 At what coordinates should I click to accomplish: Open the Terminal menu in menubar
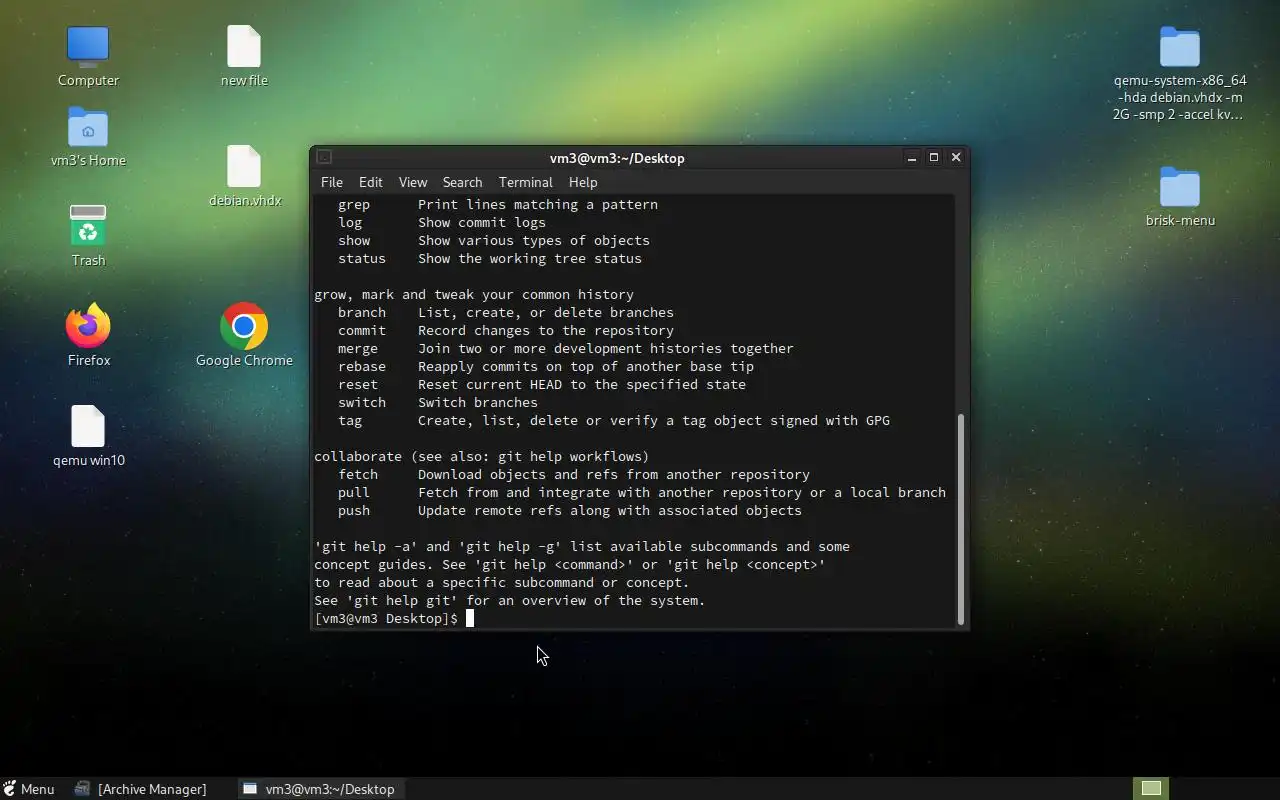pyautogui.click(x=526, y=182)
